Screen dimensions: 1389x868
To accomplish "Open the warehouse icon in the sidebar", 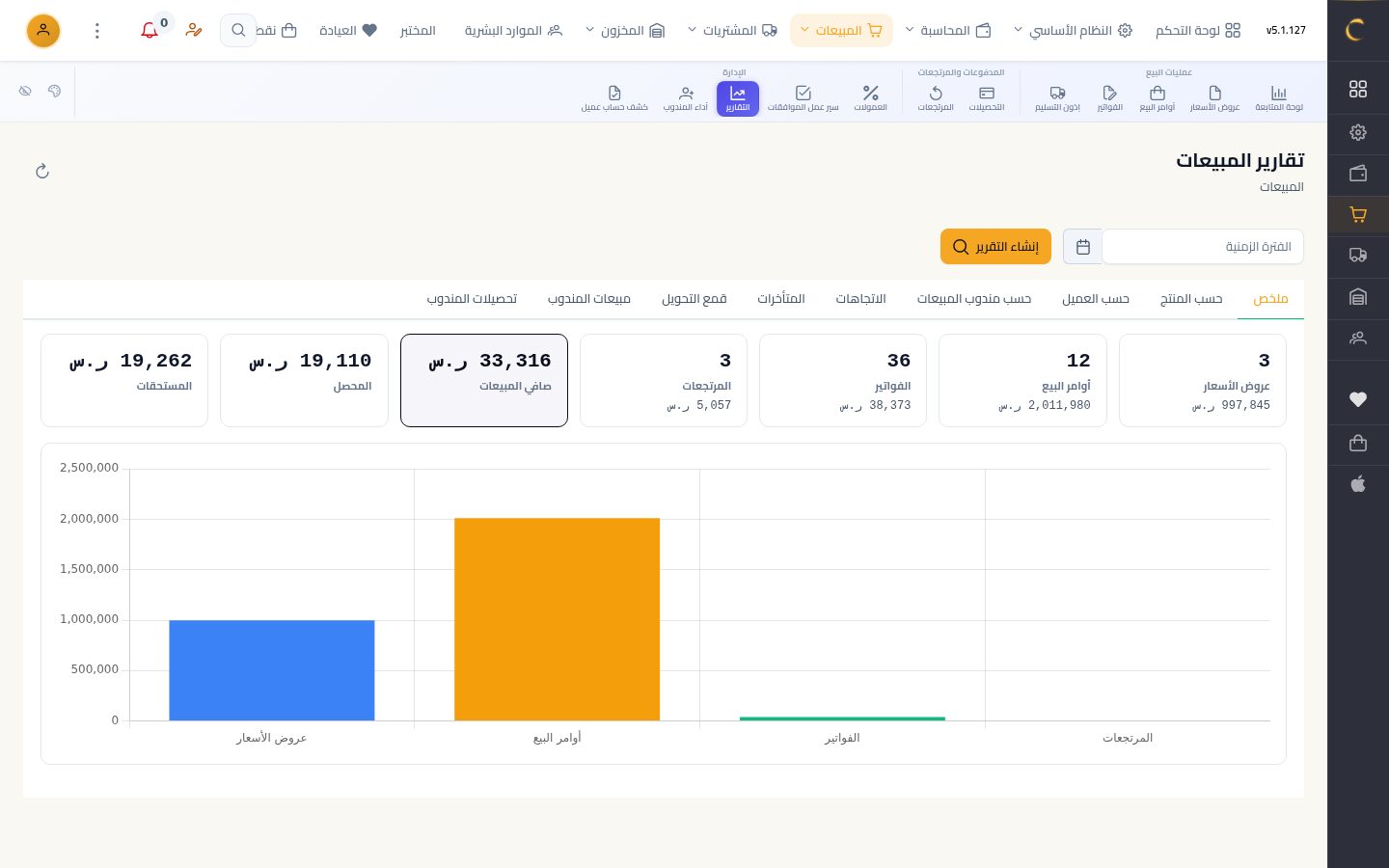I will [1358, 297].
